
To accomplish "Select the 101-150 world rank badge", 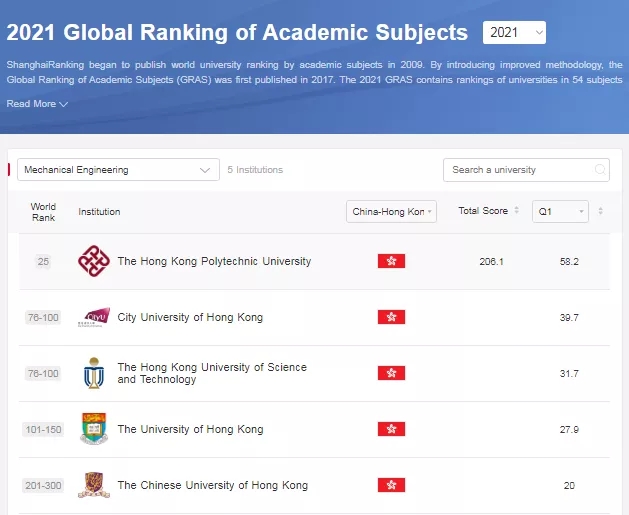I will pos(43,430).
